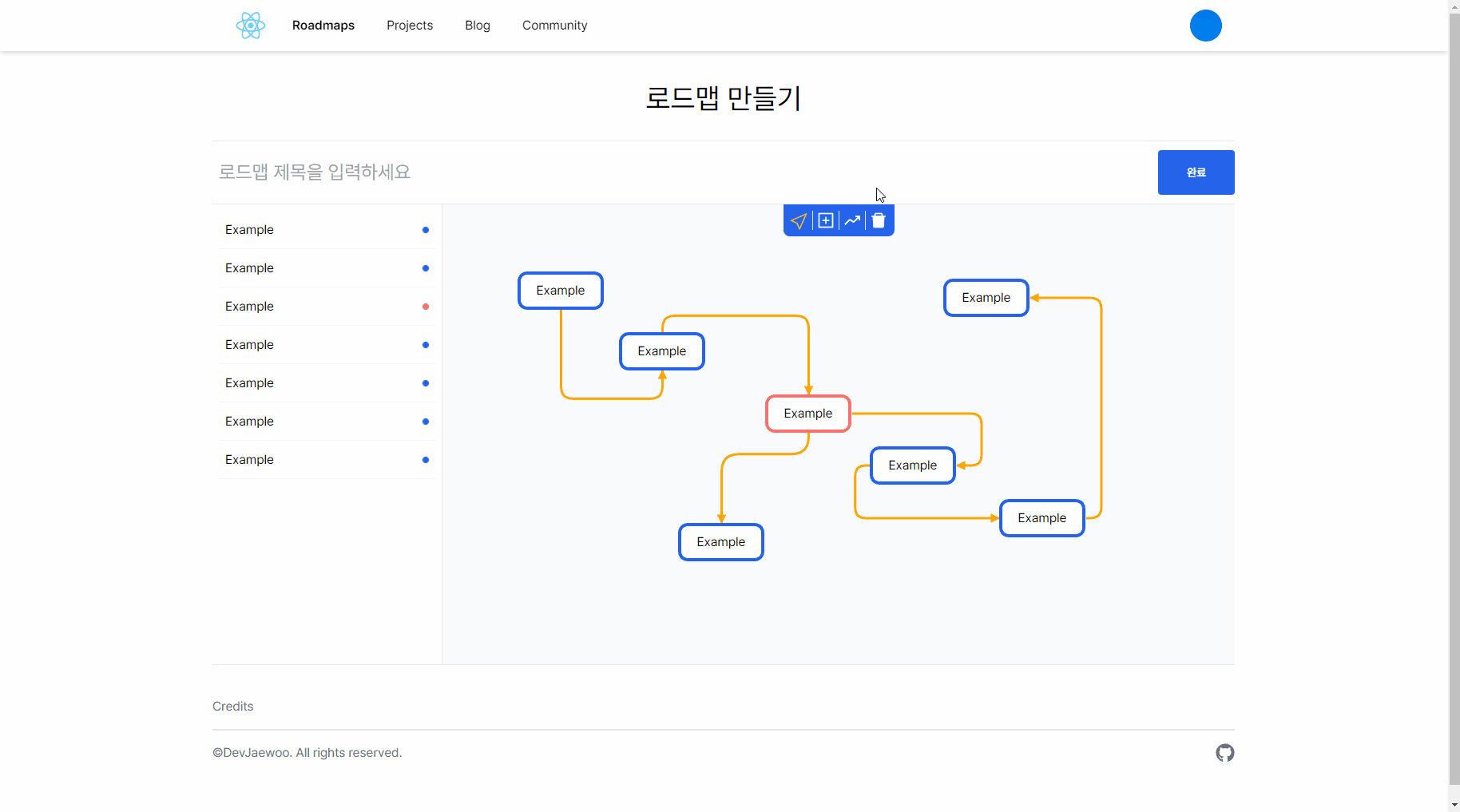Select the pointer tool in the canvas toolbar
Image resolution: width=1460 pixels, height=812 pixels.
[799, 220]
